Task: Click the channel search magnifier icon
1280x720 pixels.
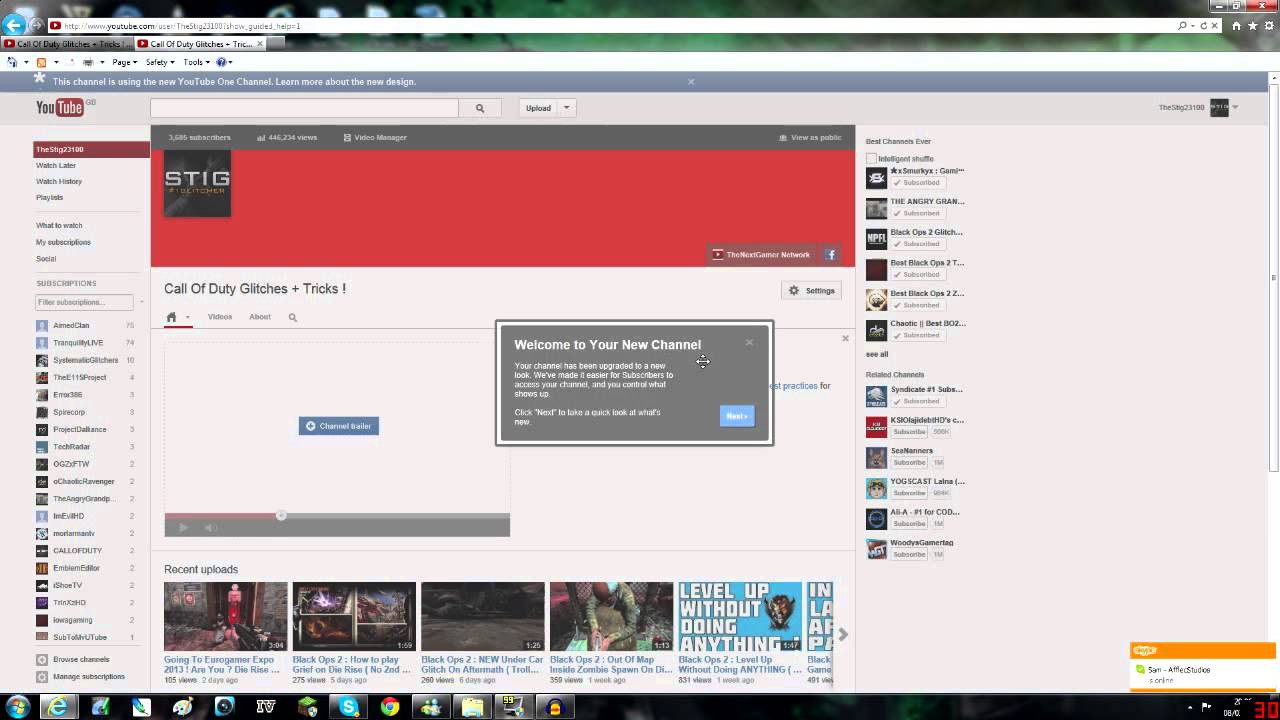Action: click(293, 317)
